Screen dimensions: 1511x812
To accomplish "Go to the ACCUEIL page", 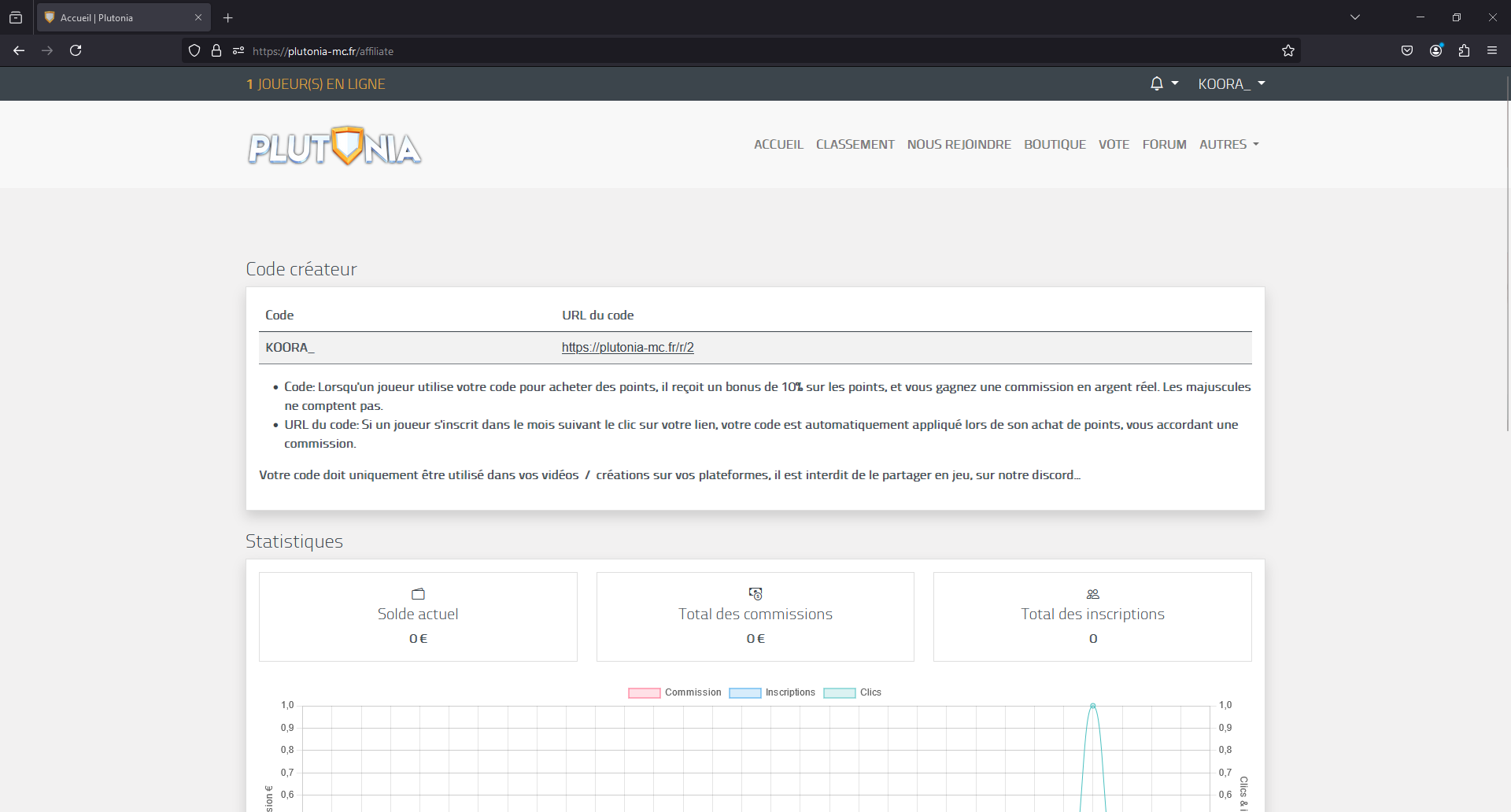I will [778, 144].
